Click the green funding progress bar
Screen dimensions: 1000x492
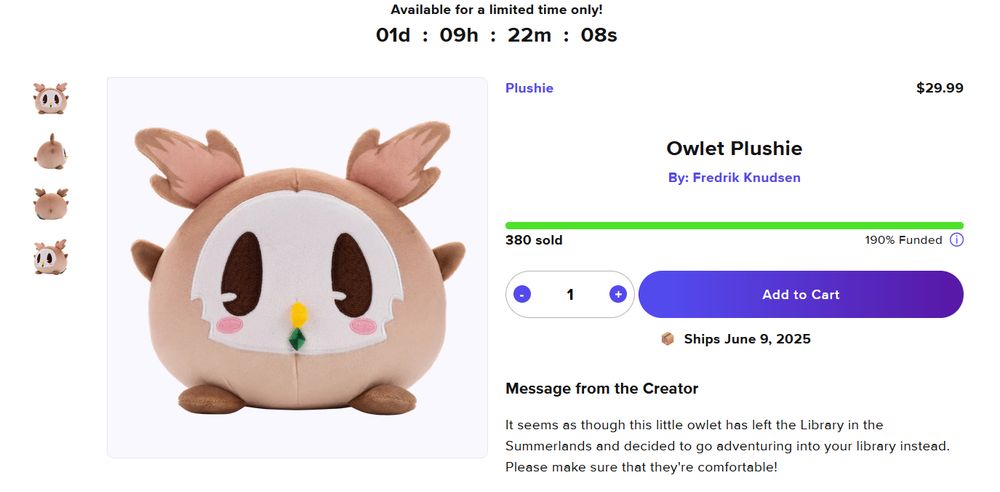click(x=734, y=225)
